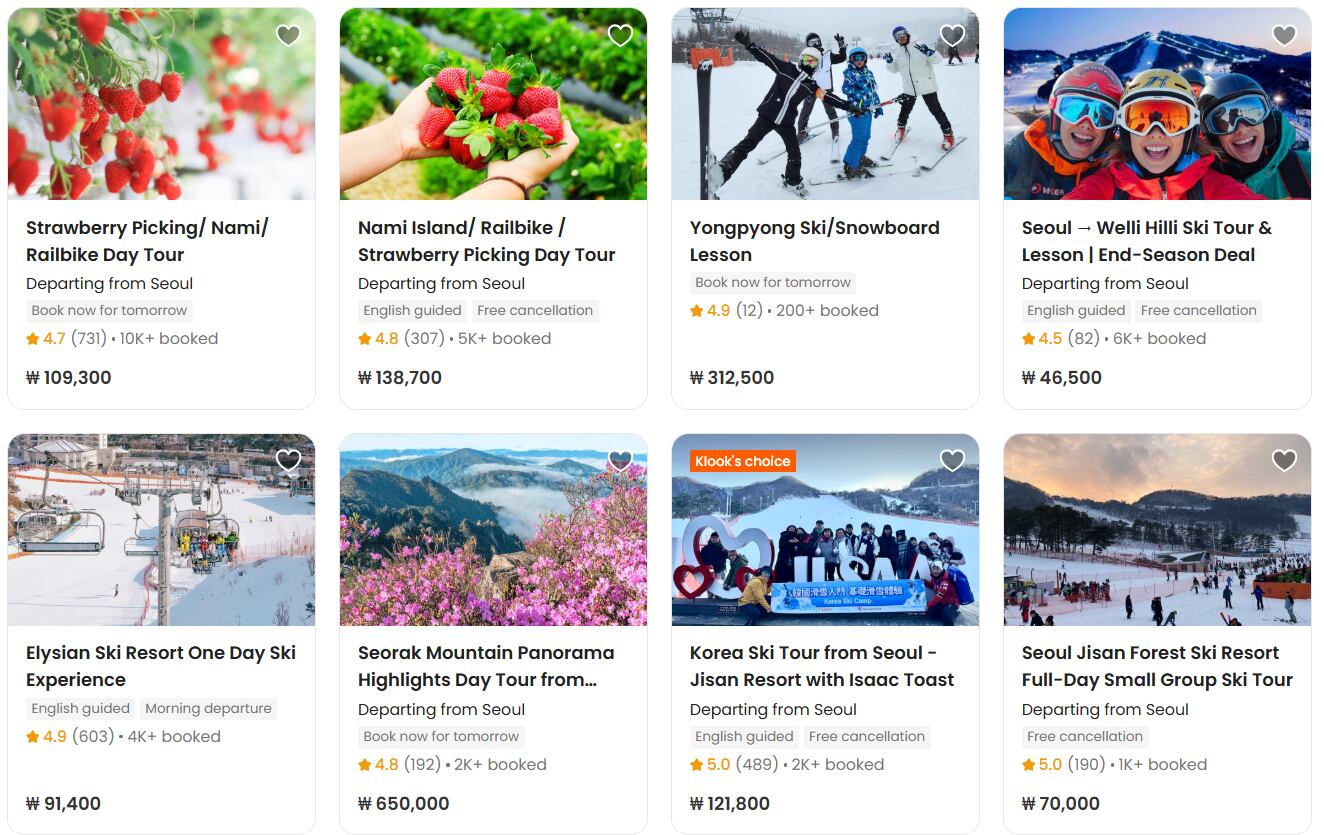This screenshot has width=1324, height=835.
Task: Favorite the Strawberry Picking/ Nami/ Railbike tour
Action: pyautogui.click(x=288, y=36)
